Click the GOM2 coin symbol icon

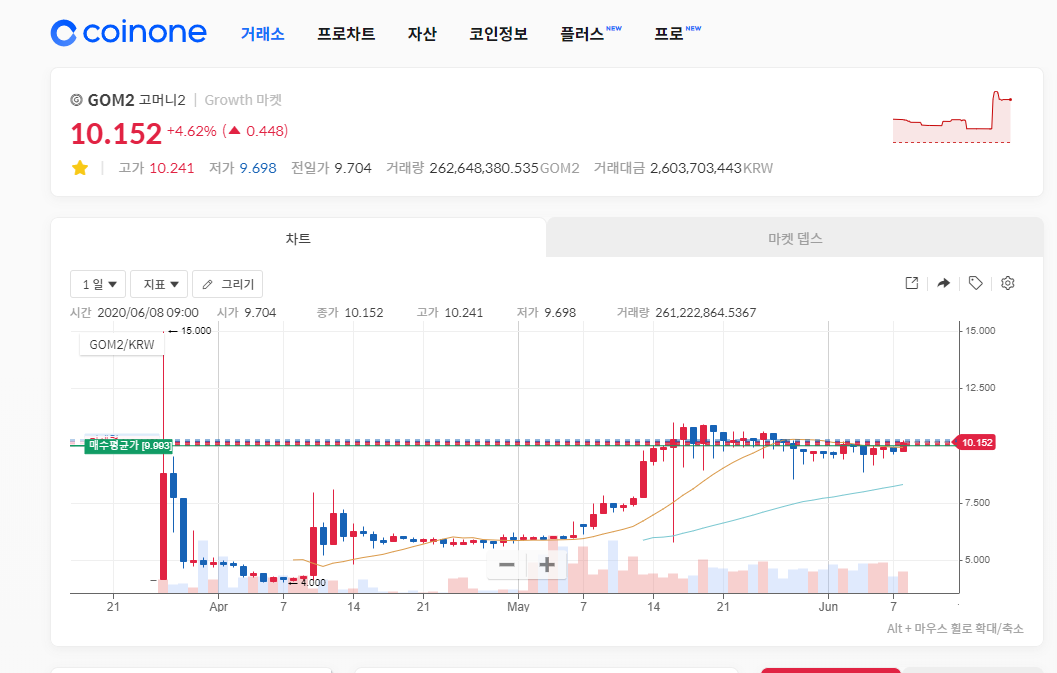click(x=76, y=100)
